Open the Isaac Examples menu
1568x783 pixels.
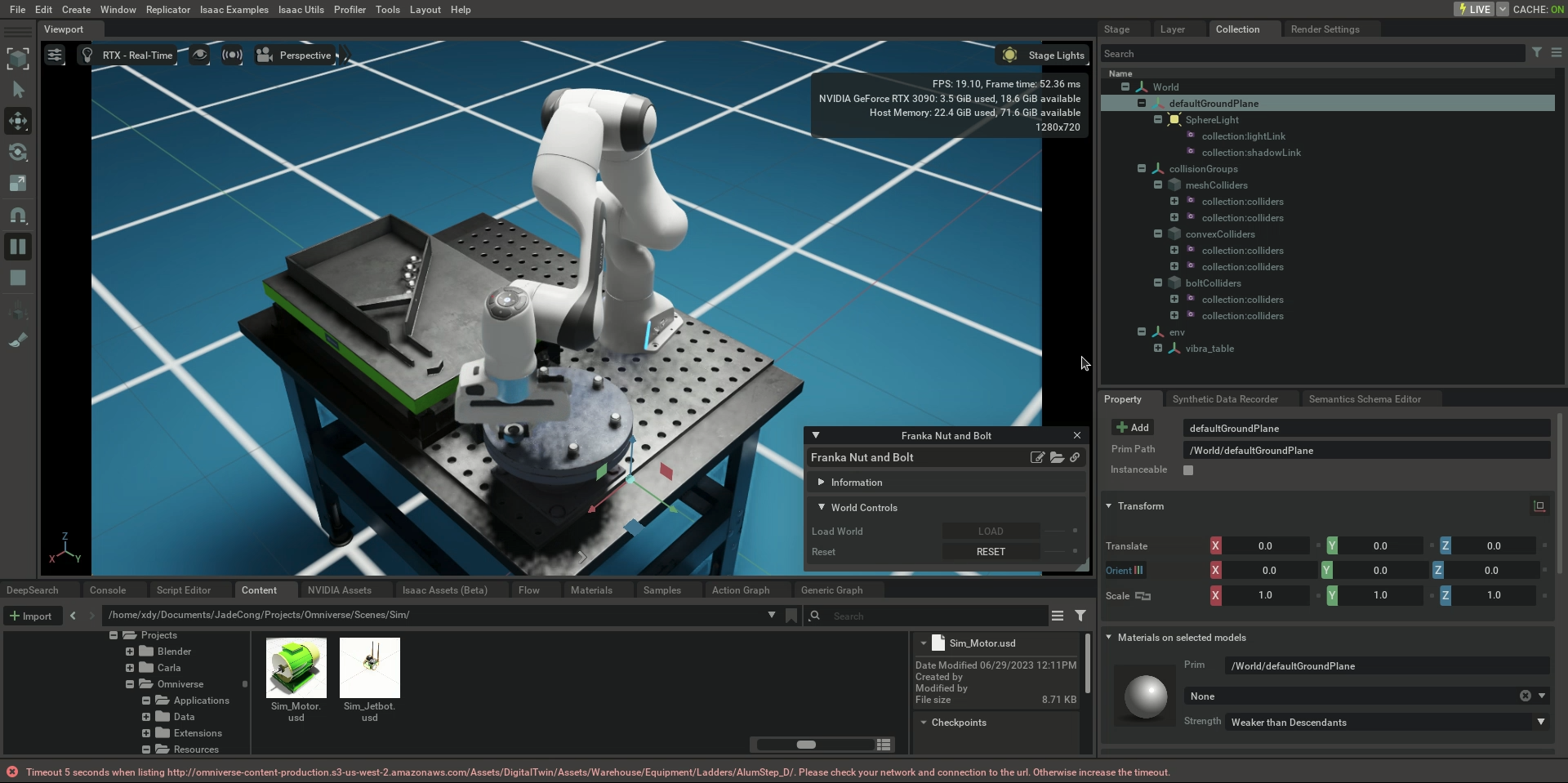pos(234,9)
